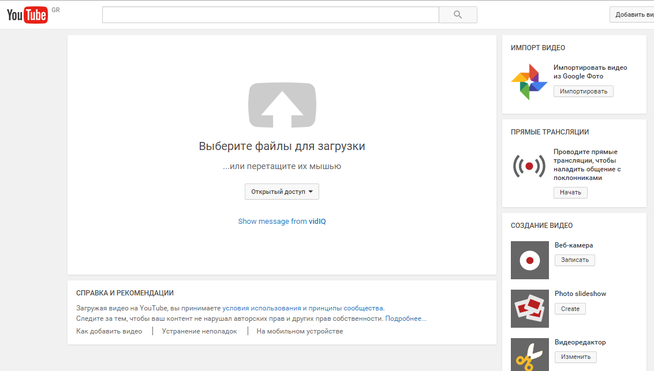The image size is (654, 371).
Task: Click the ИМПОРТ ВИДЕО heading
Action: [x=538, y=48]
